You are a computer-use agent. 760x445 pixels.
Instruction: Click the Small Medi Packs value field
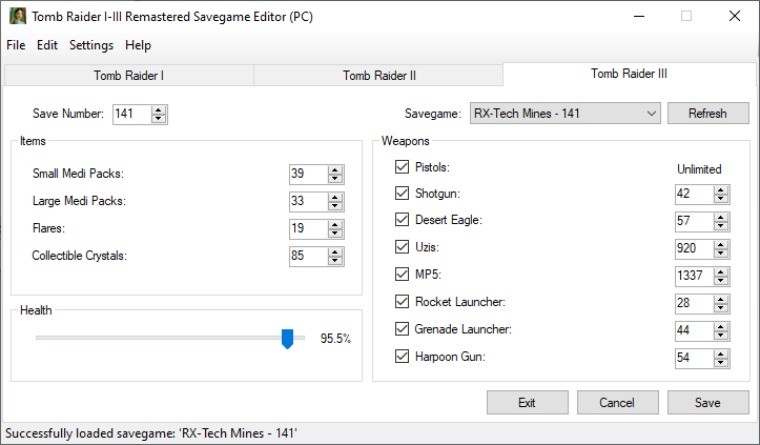[x=308, y=174]
